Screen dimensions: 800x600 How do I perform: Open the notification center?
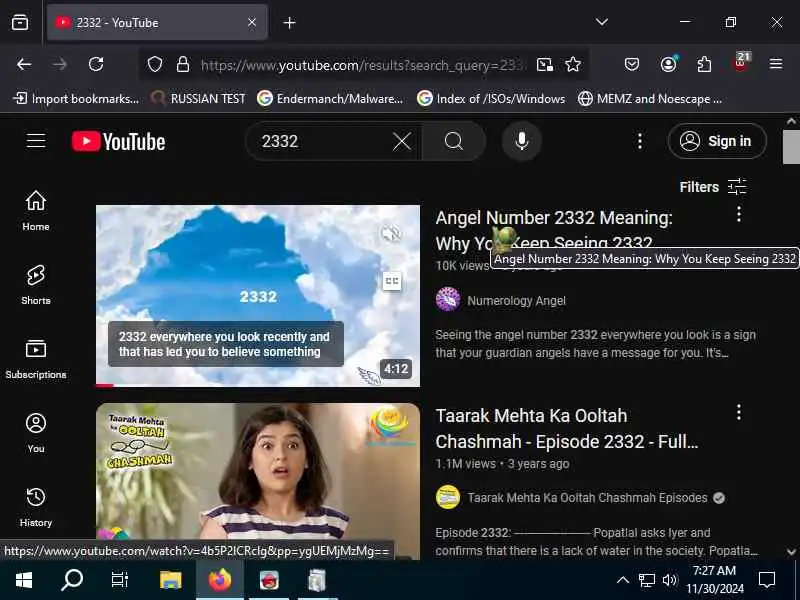767,580
